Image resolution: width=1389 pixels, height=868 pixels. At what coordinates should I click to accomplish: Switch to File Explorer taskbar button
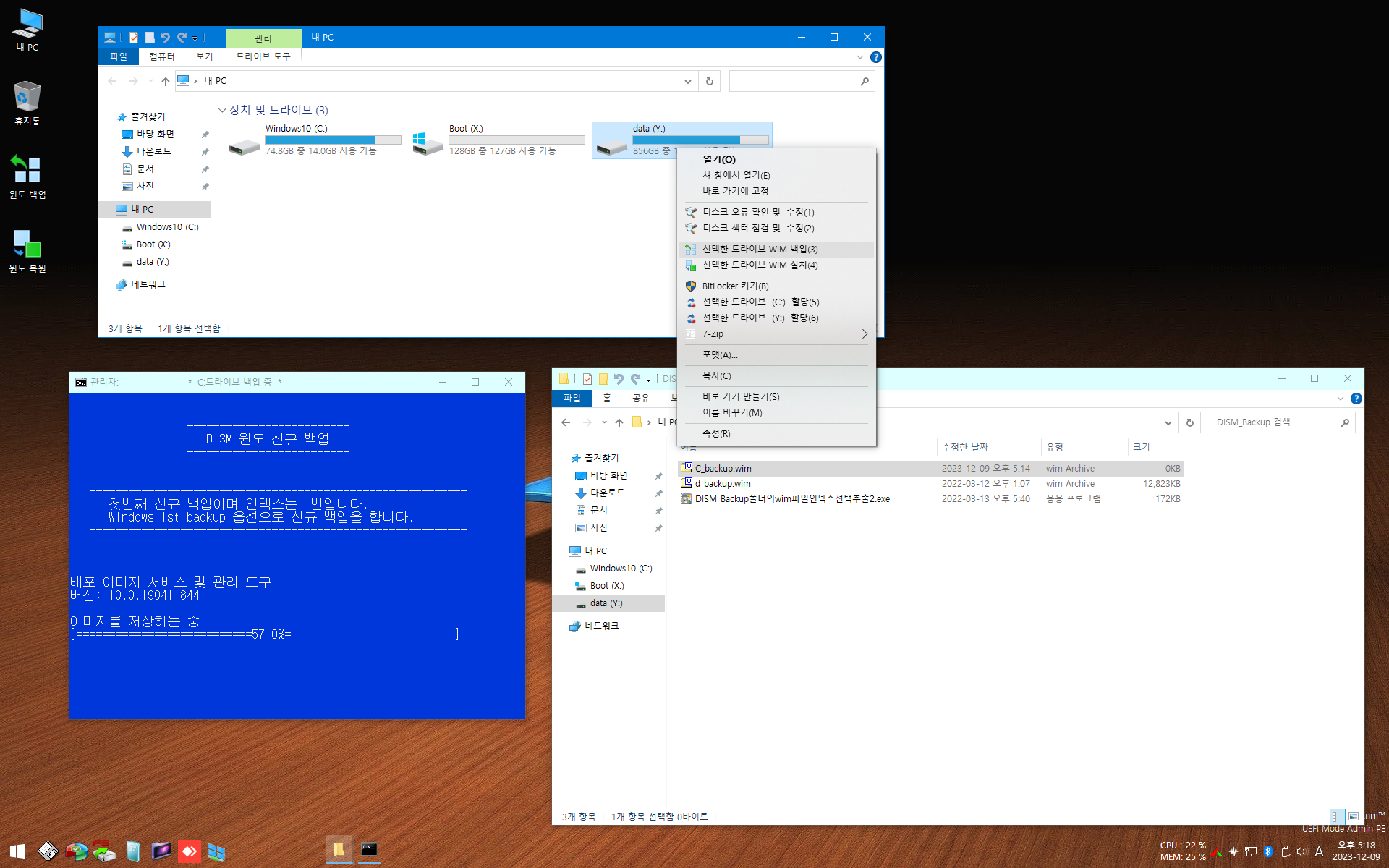click(338, 850)
